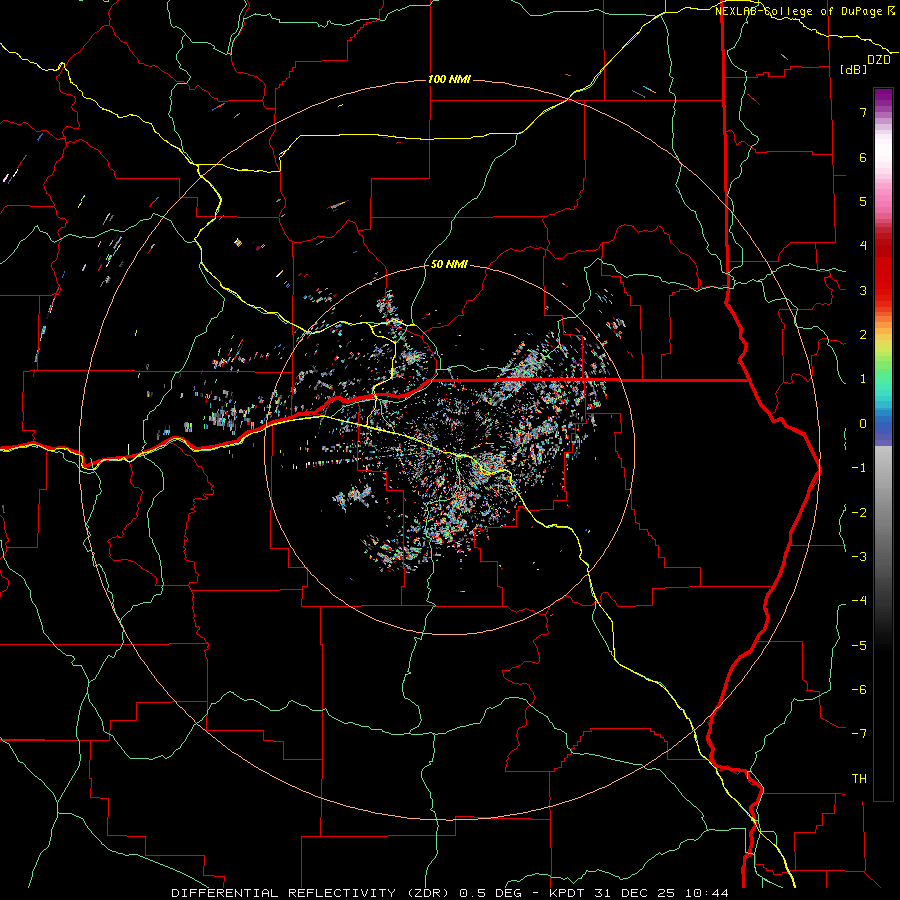This screenshot has height=900, width=900.
Task: Click the 7 dB scale label
Action: (x=863, y=112)
